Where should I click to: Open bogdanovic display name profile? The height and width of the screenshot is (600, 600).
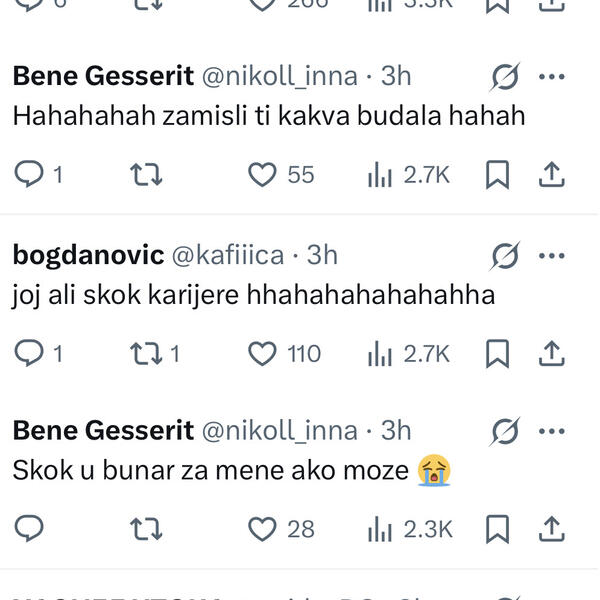coord(88,255)
